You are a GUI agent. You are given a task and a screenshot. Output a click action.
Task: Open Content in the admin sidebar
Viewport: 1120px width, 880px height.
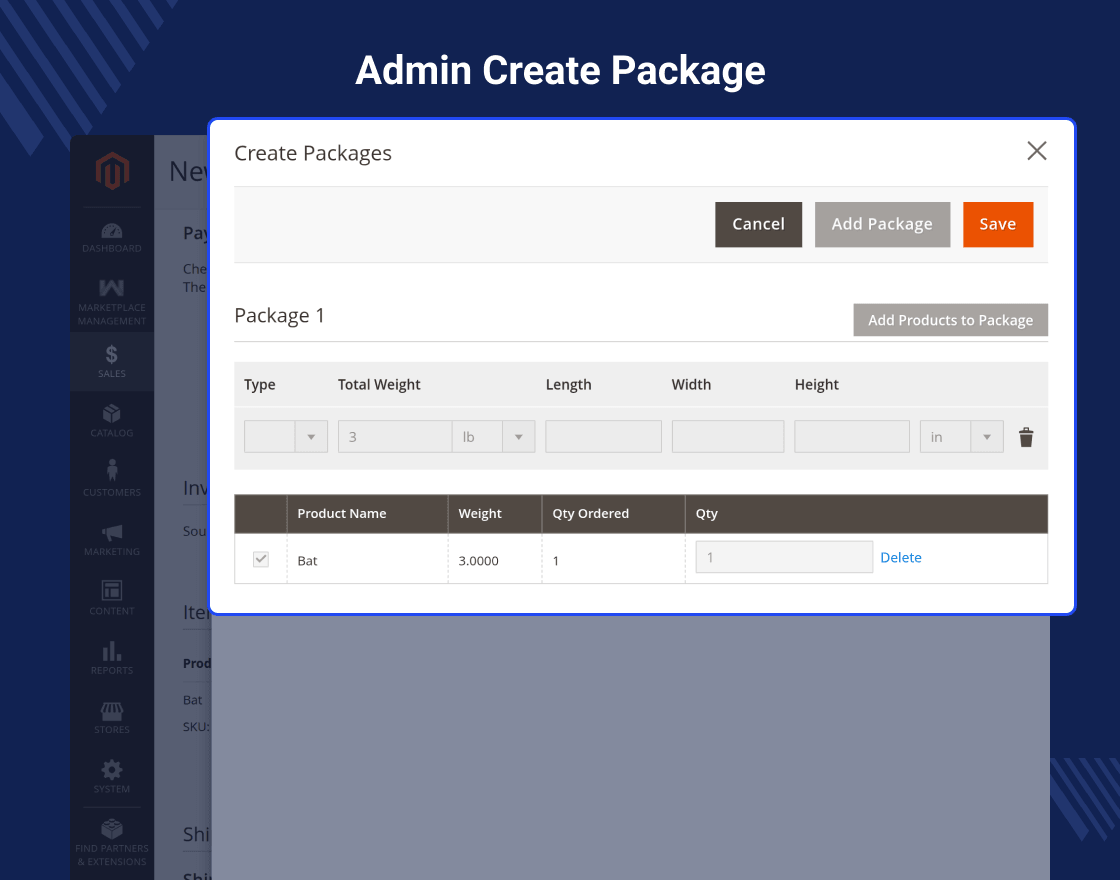[111, 599]
